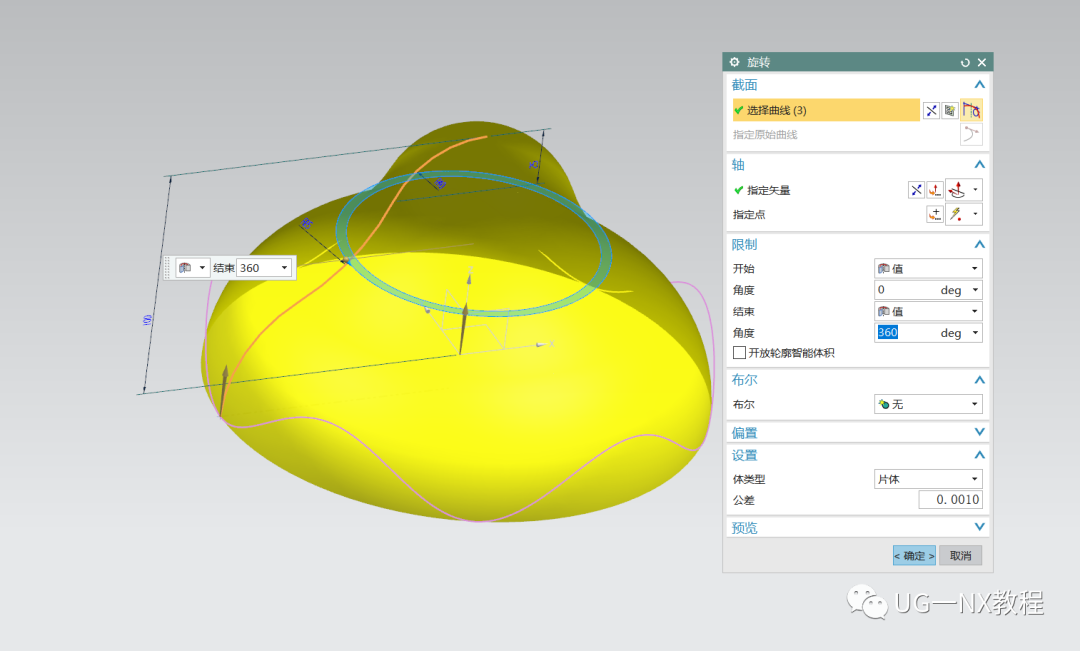The width and height of the screenshot is (1080, 651).
Task: Reverse the axis vector direction
Action: coord(916,190)
